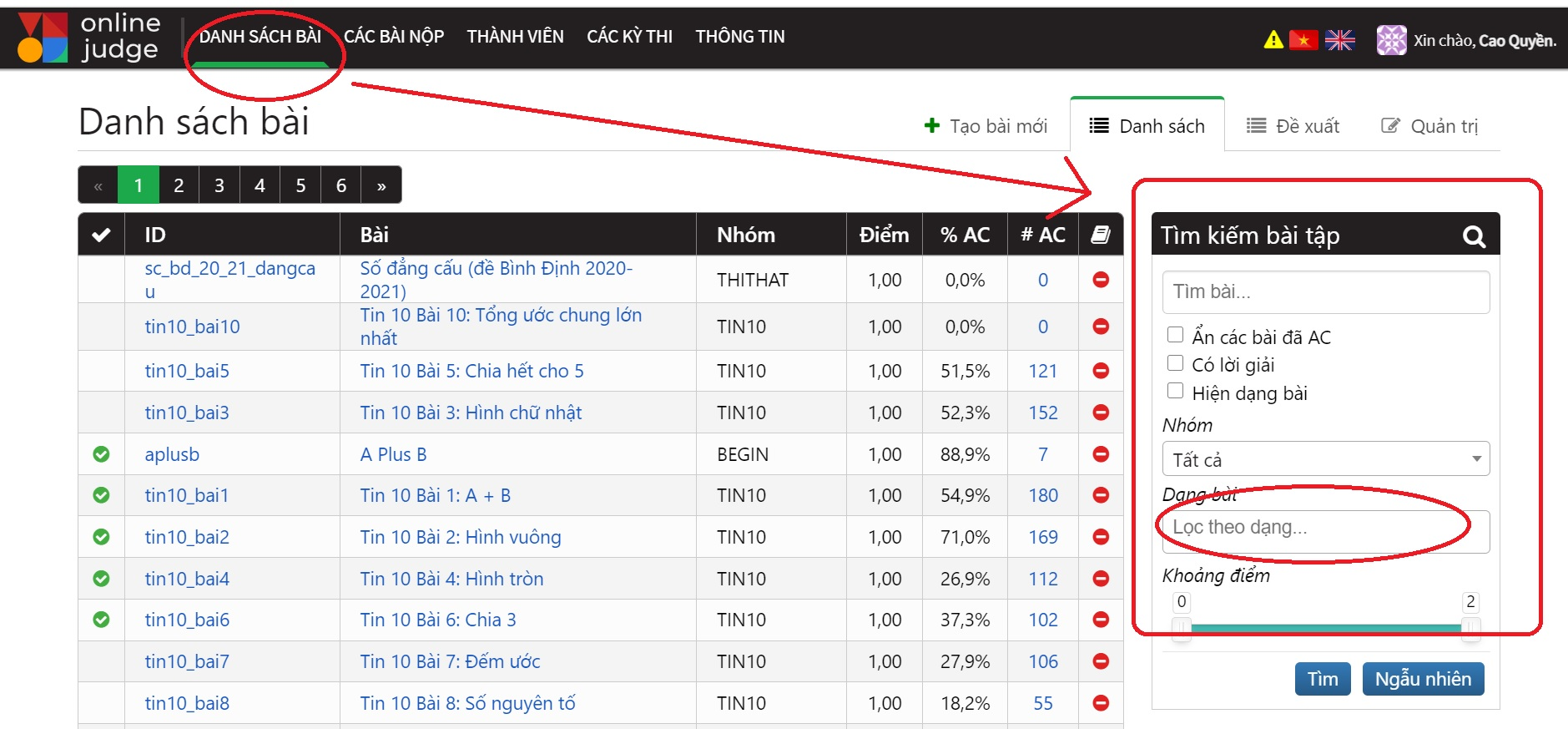Click the red minus icon for tin10_bai5
This screenshot has width=1568, height=729.
click(x=1101, y=371)
